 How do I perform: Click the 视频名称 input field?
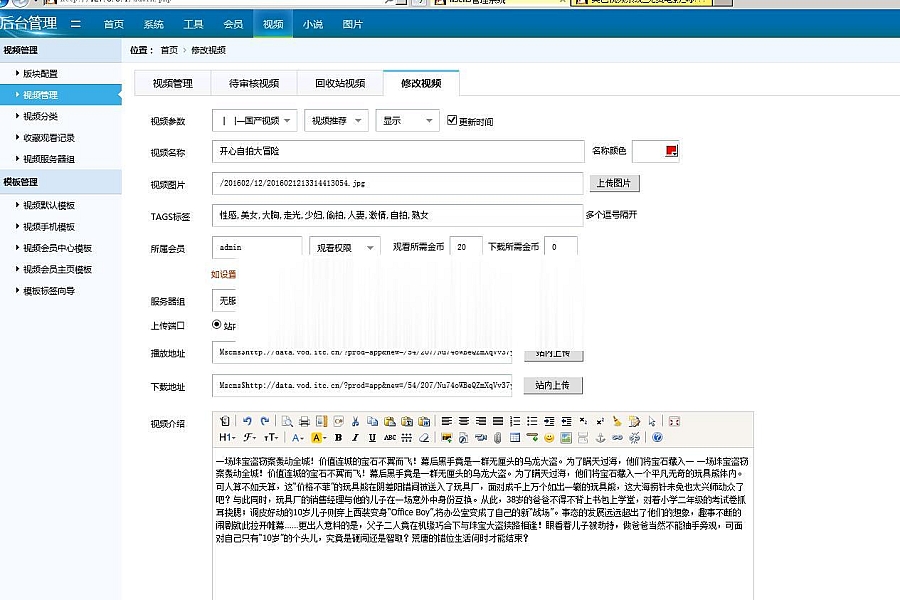pos(398,152)
